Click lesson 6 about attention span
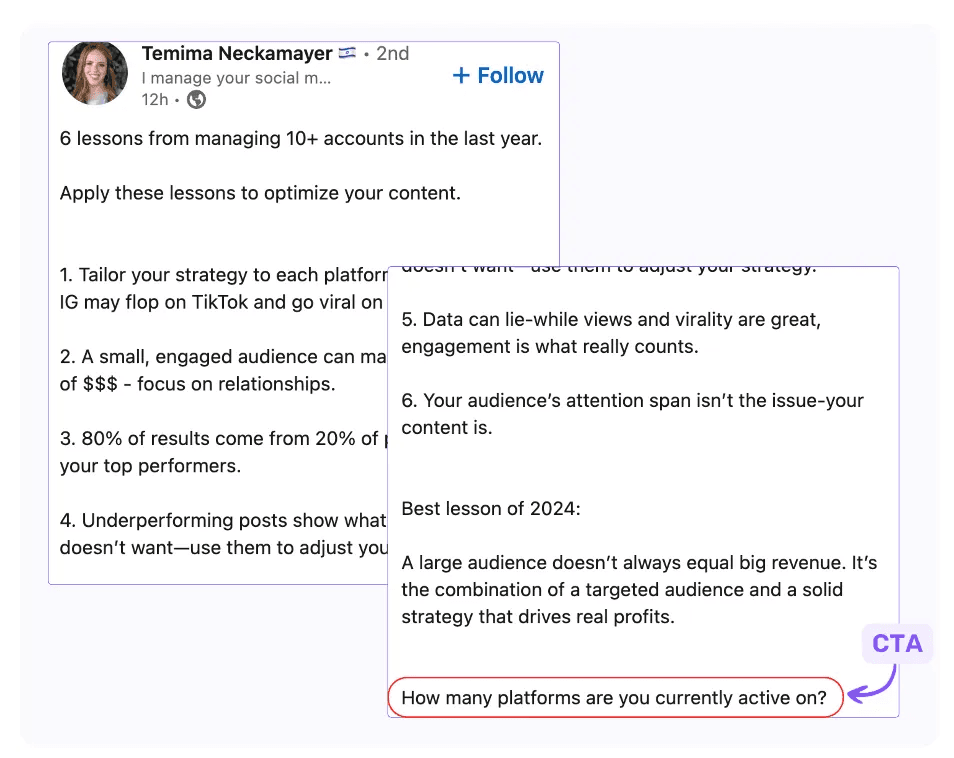Image resolution: width=954 pixels, height=758 pixels. pos(632,414)
